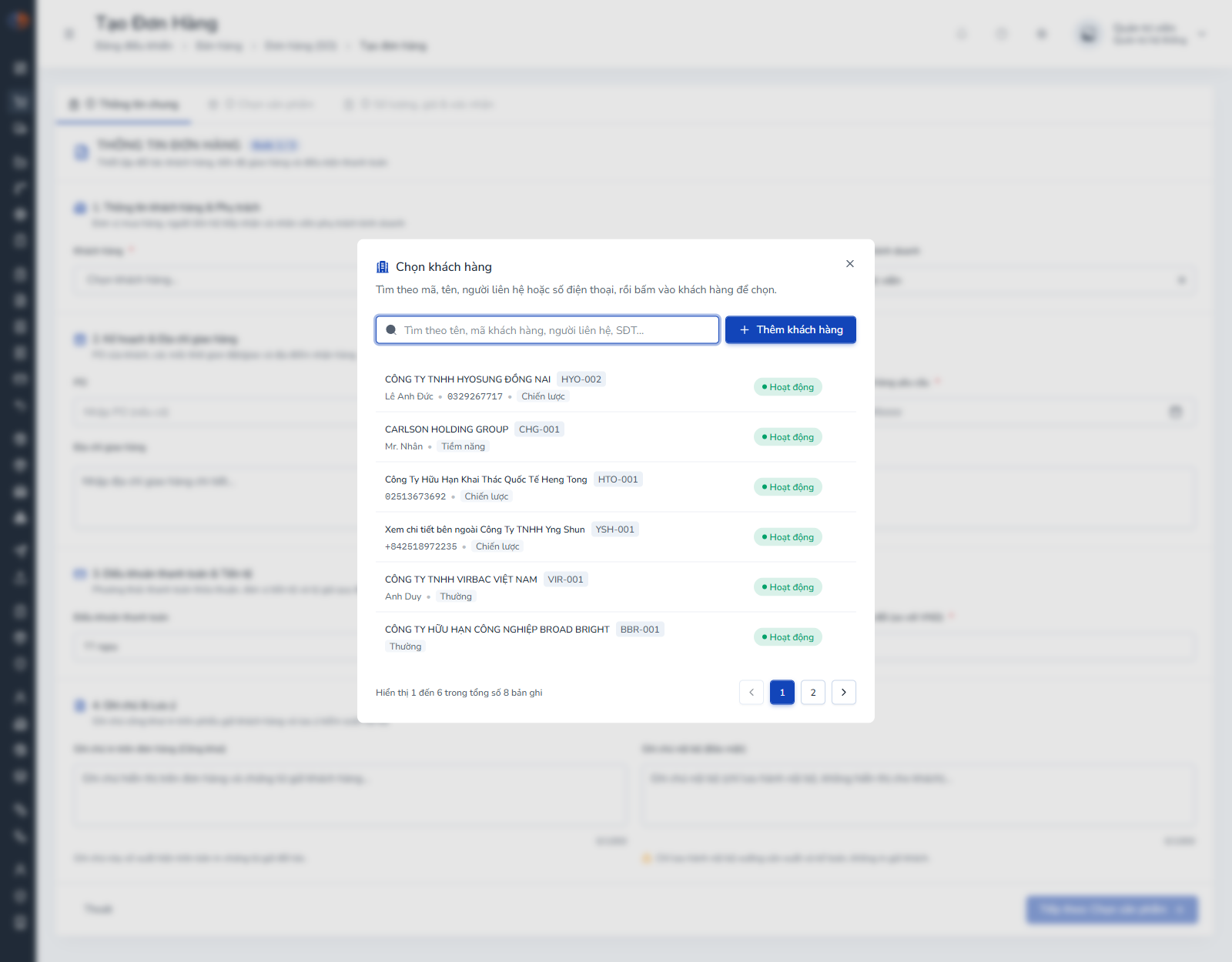Click the Thêm khách hàng button

click(x=791, y=330)
